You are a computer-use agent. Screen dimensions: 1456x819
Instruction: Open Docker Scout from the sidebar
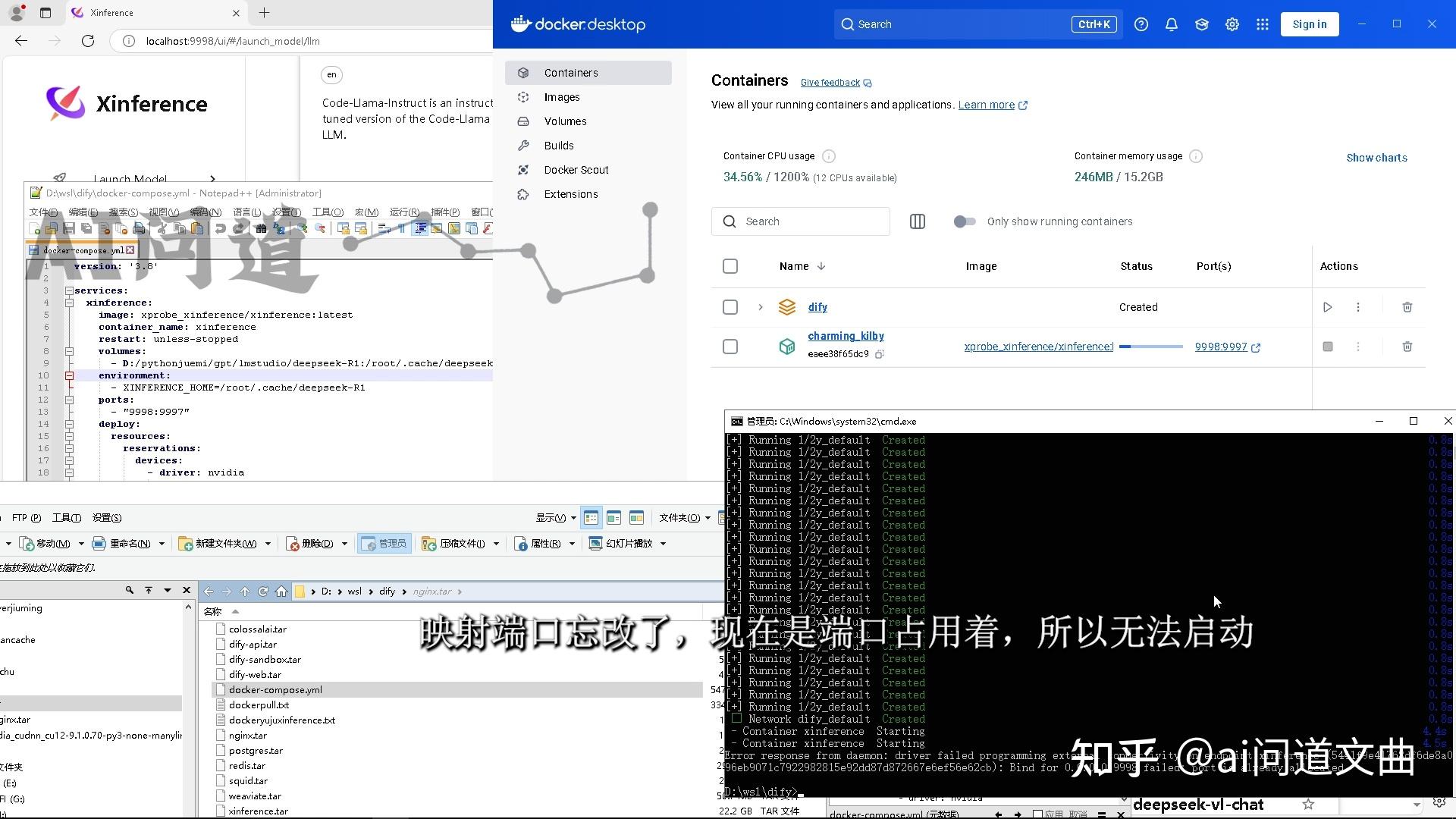pos(574,170)
